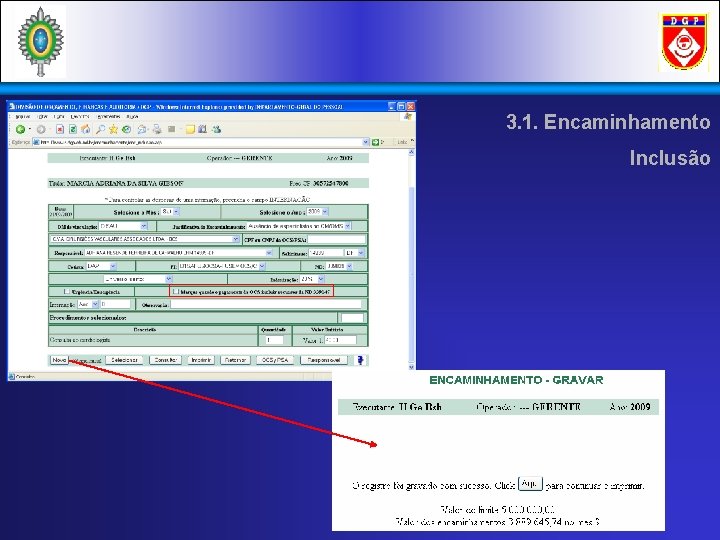Click the Quantidade input field
The height and width of the screenshot is (540, 720).
pos(274,340)
